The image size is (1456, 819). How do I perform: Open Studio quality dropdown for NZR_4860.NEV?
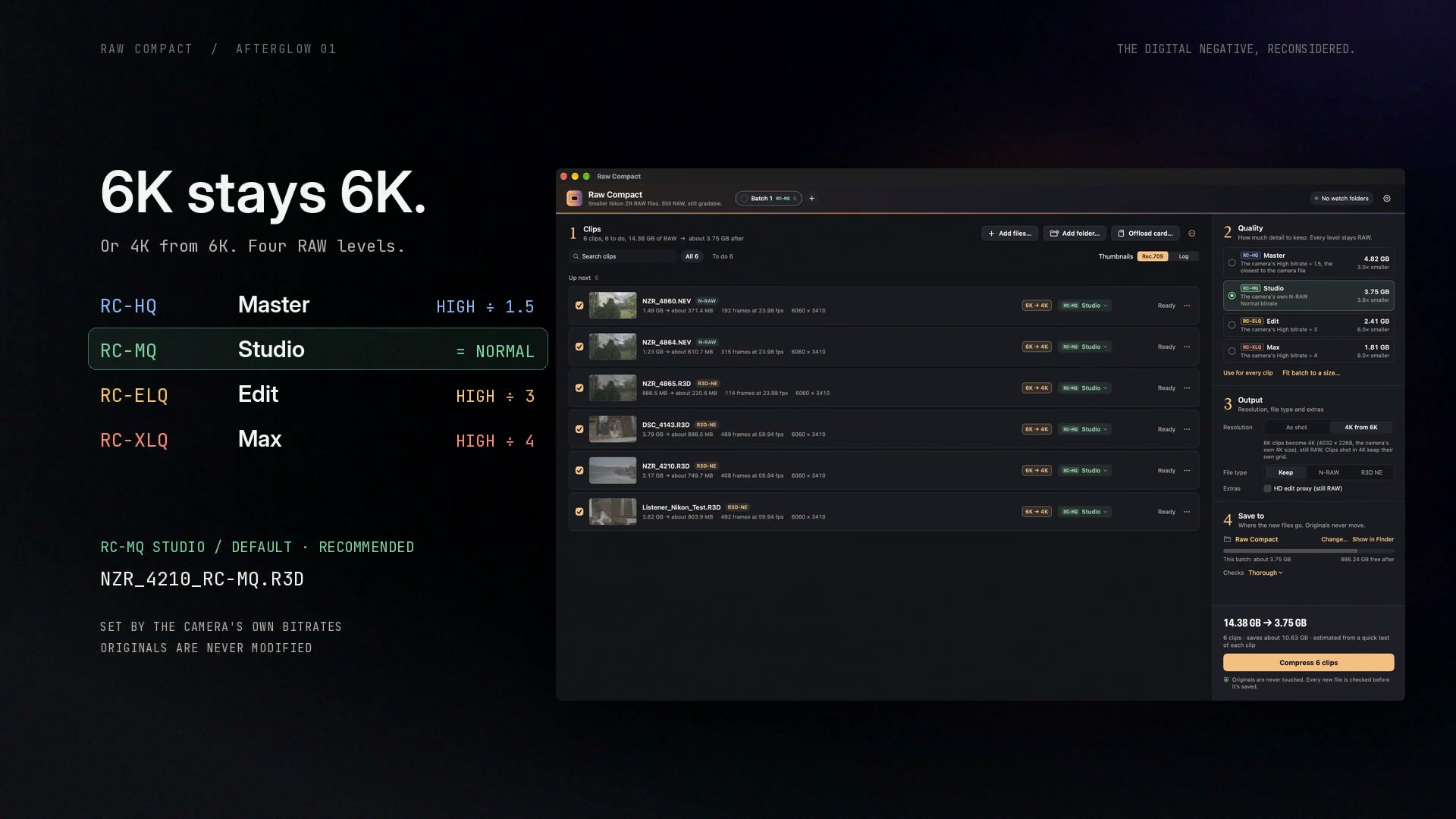[1085, 306]
